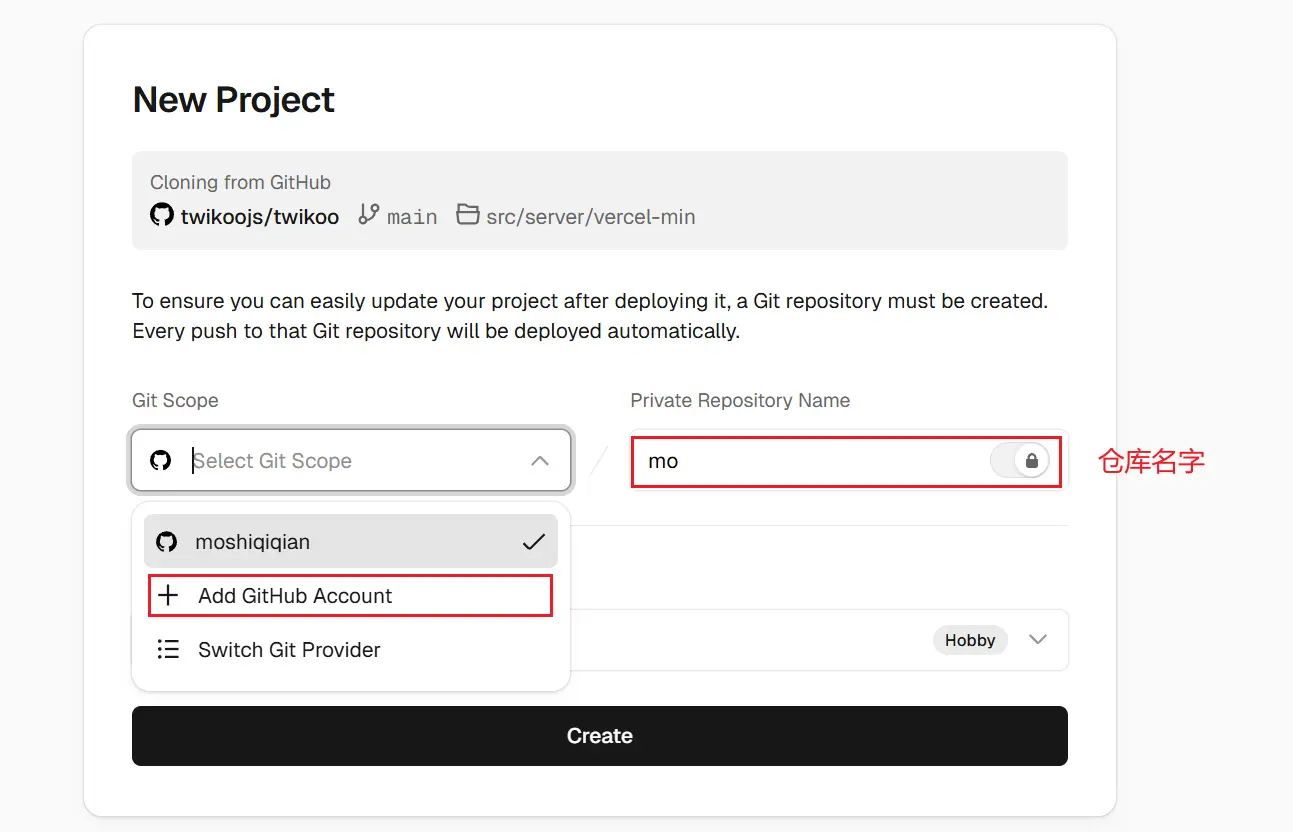Click the Hobby plan badge
Screen dimensions: 1293x832
[x=970, y=640]
